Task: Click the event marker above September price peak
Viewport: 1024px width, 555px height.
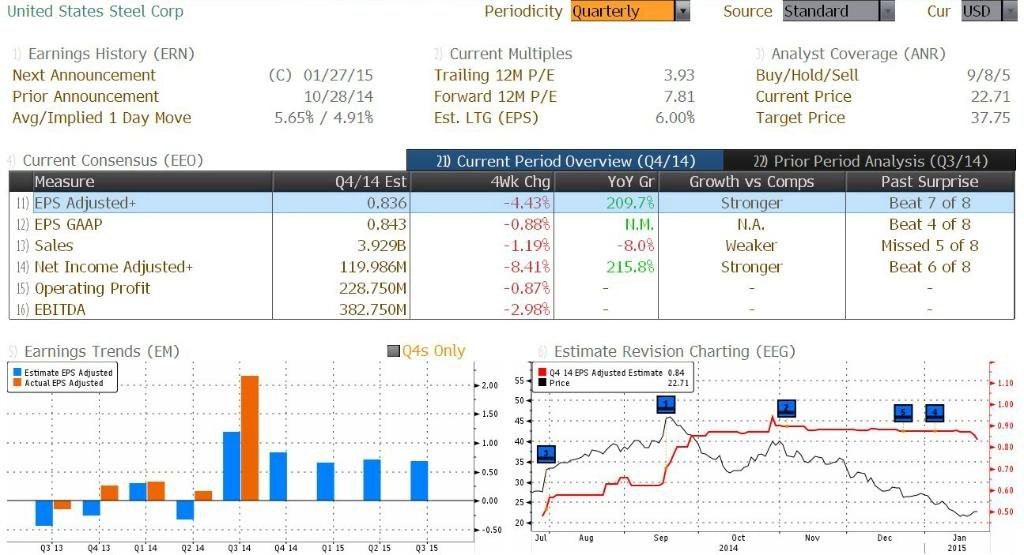Action: [665, 405]
